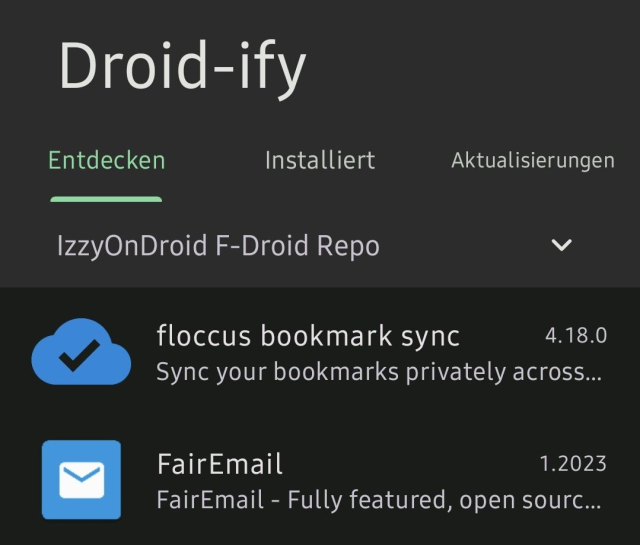Tap the Droid-ify header title
Viewport: 640px width, 545px height.
(182, 67)
